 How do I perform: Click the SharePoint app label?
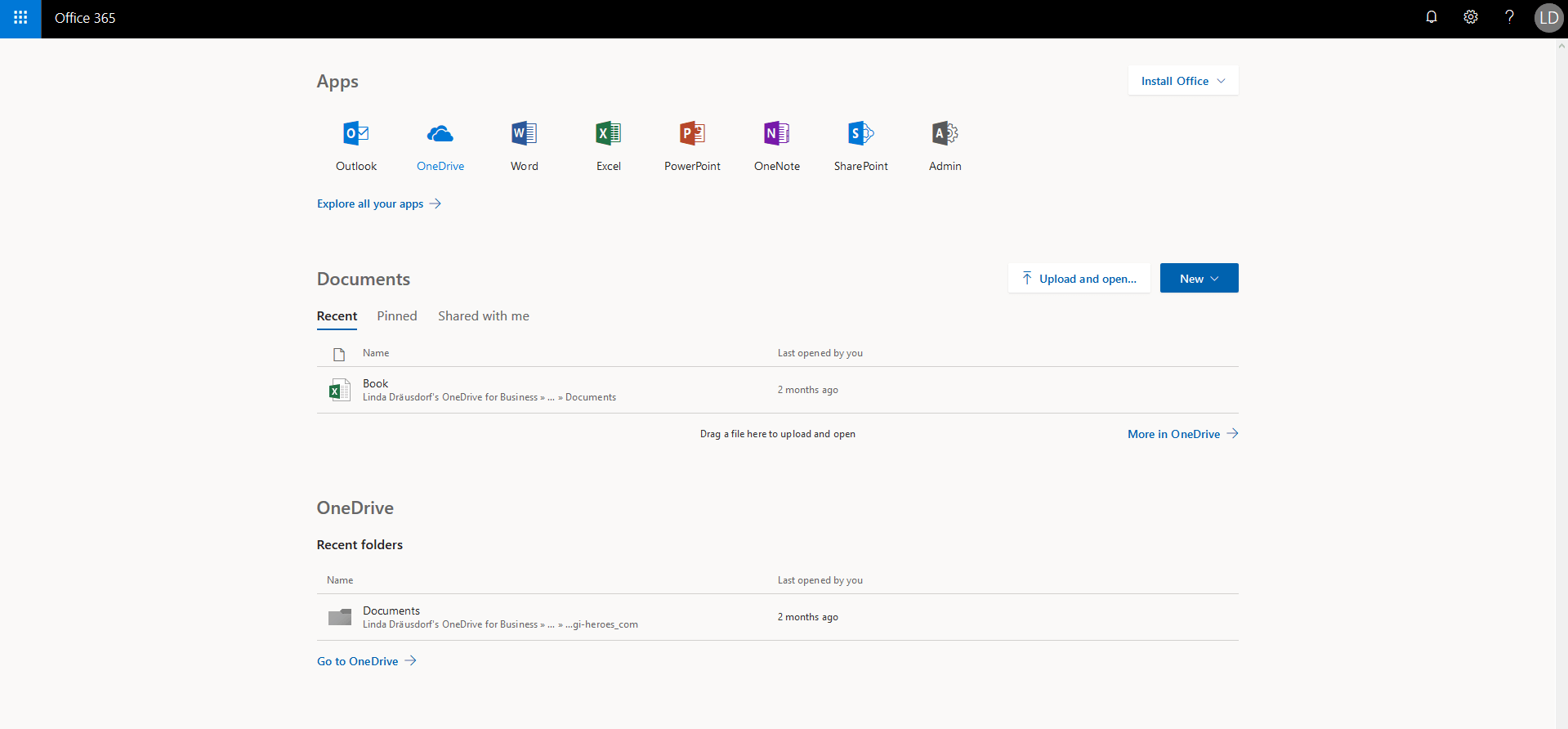tap(861, 166)
